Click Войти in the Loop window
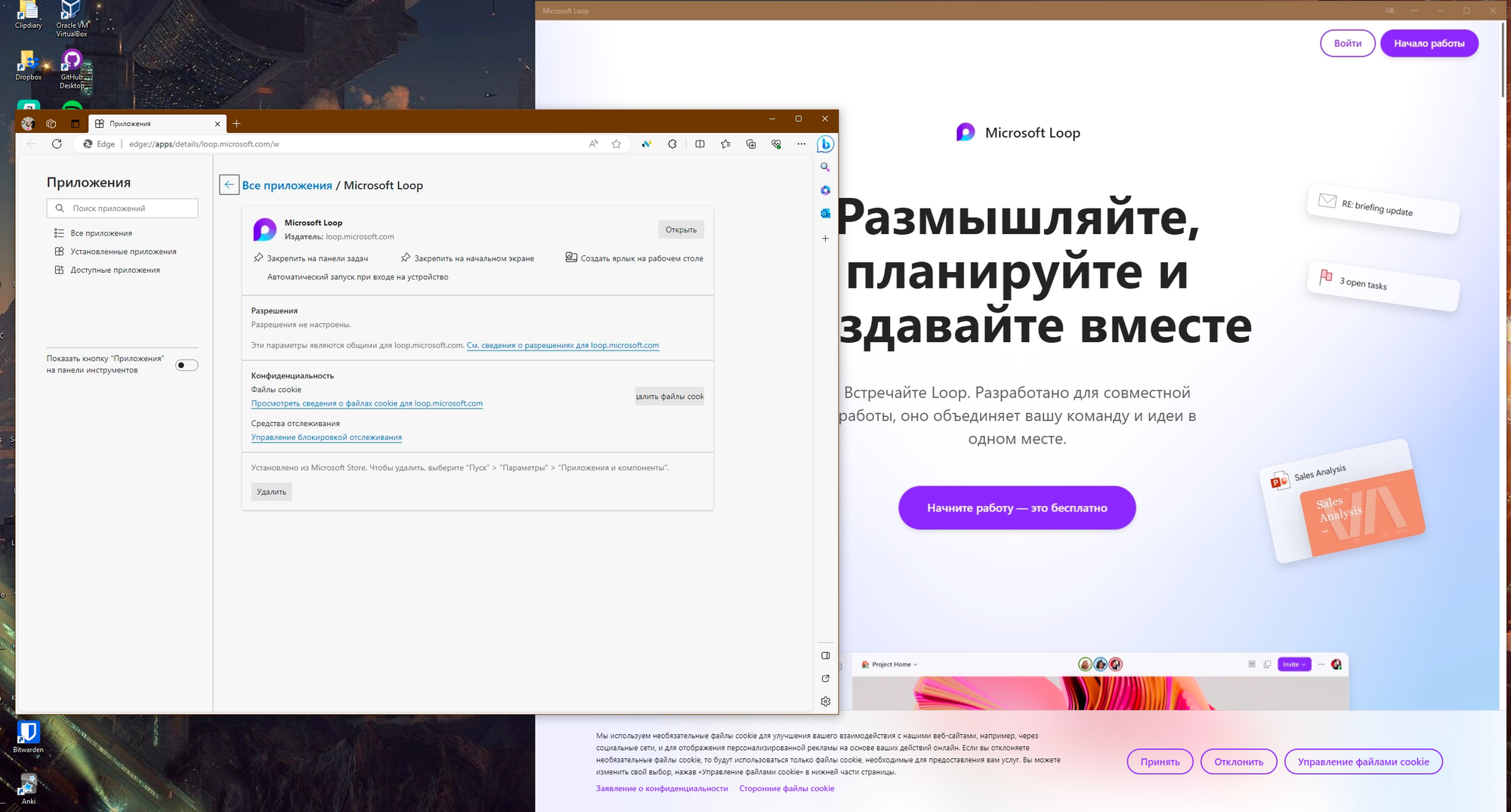 [1348, 43]
